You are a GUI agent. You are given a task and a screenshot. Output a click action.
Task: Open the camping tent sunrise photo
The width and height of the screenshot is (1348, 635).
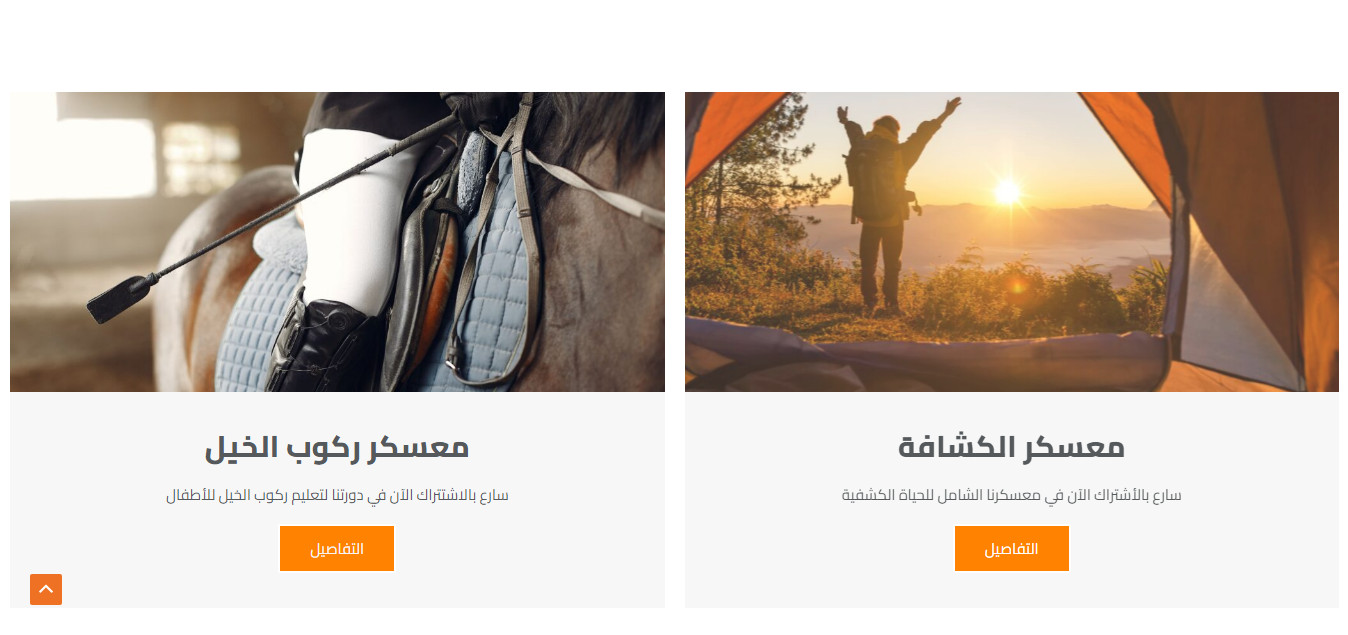pyautogui.click(x=1011, y=242)
